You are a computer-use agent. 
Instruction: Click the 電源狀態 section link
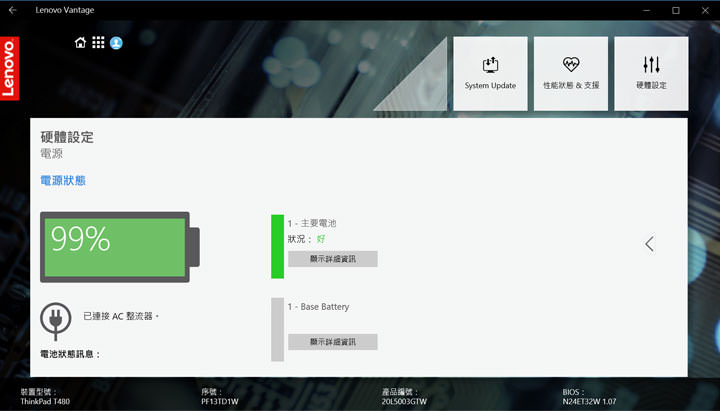click(x=62, y=181)
